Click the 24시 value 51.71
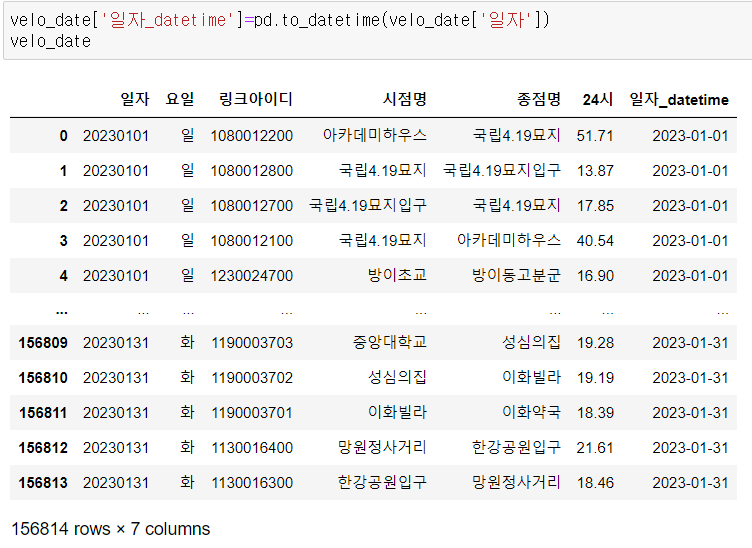Image resolution: width=752 pixels, height=548 pixels. (595, 136)
